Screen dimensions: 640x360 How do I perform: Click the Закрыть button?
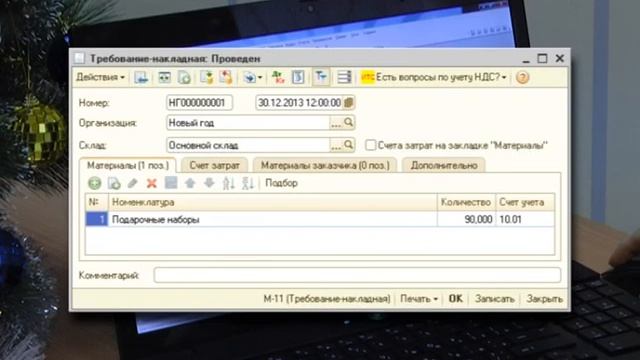544,299
